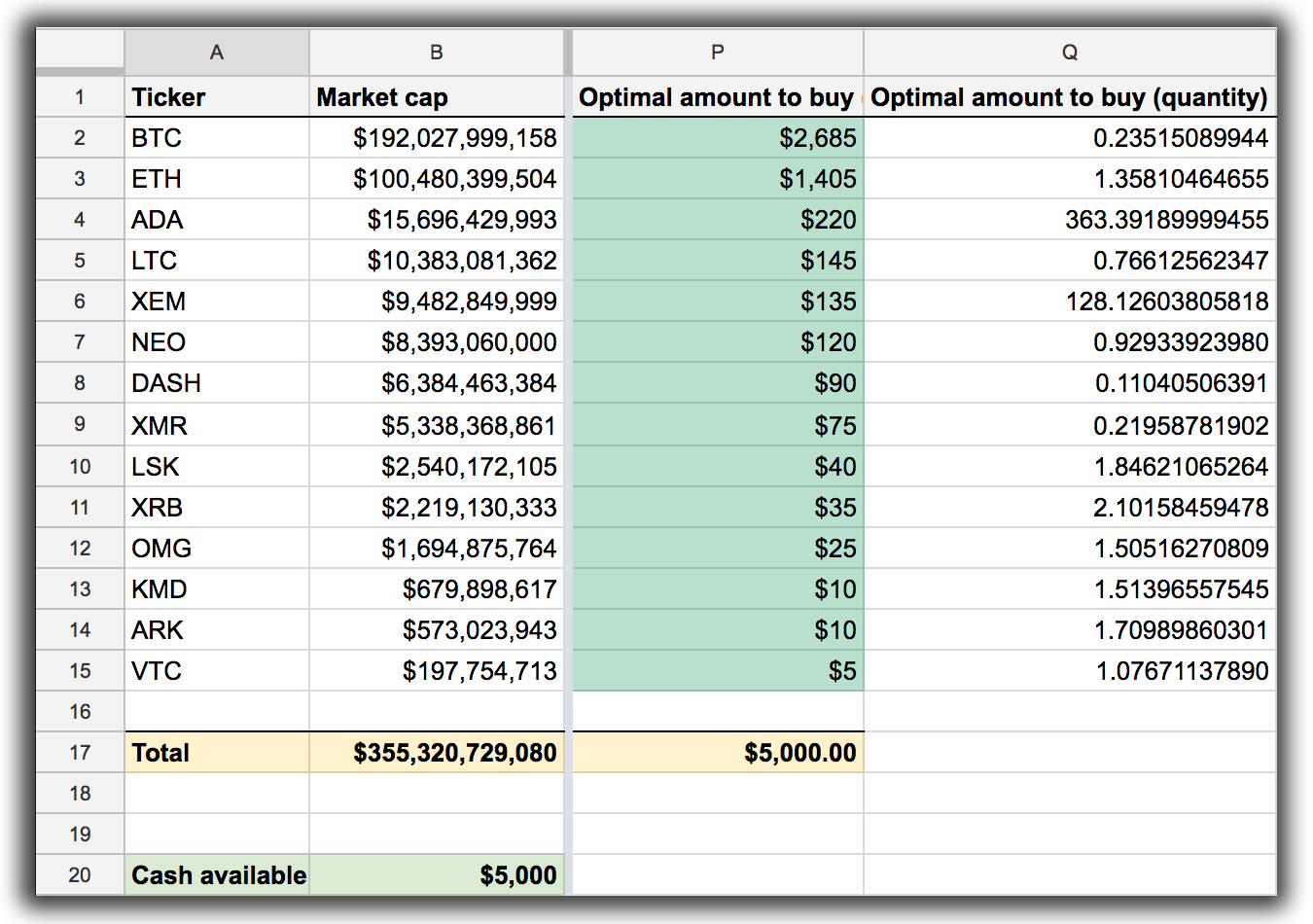Image resolution: width=1313 pixels, height=924 pixels.
Task: Click ADA quantity 363.39189999455 cell
Action: coord(1069,220)
